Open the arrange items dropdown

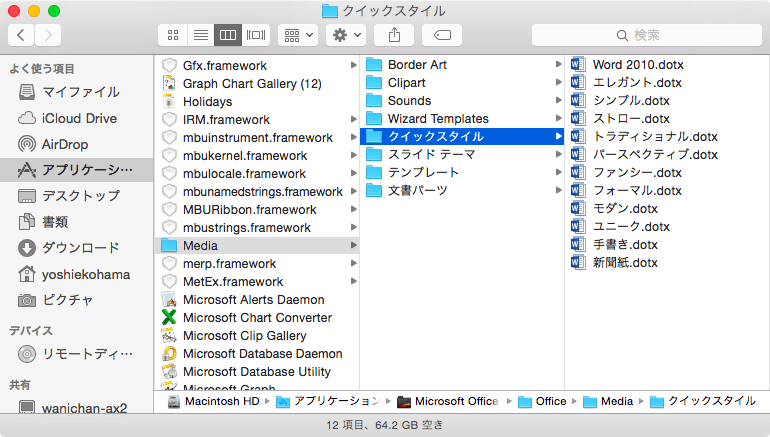click(x=298, y=35)
